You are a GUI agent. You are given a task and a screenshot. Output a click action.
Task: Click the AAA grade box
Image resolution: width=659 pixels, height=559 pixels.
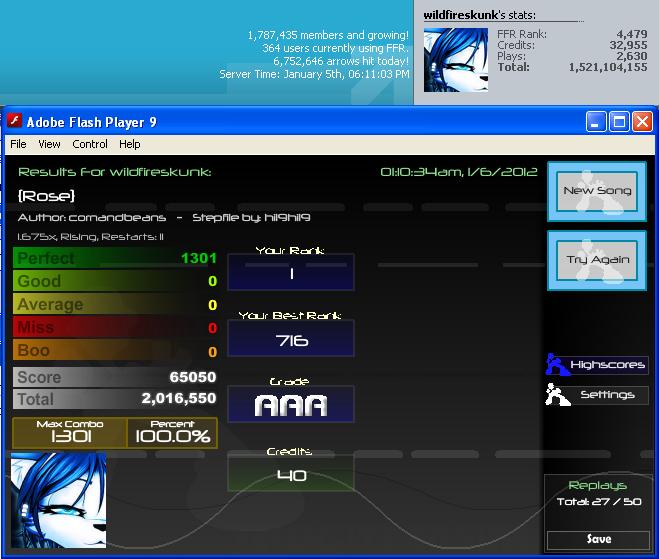pyautogui.click(x=291, y=404)
